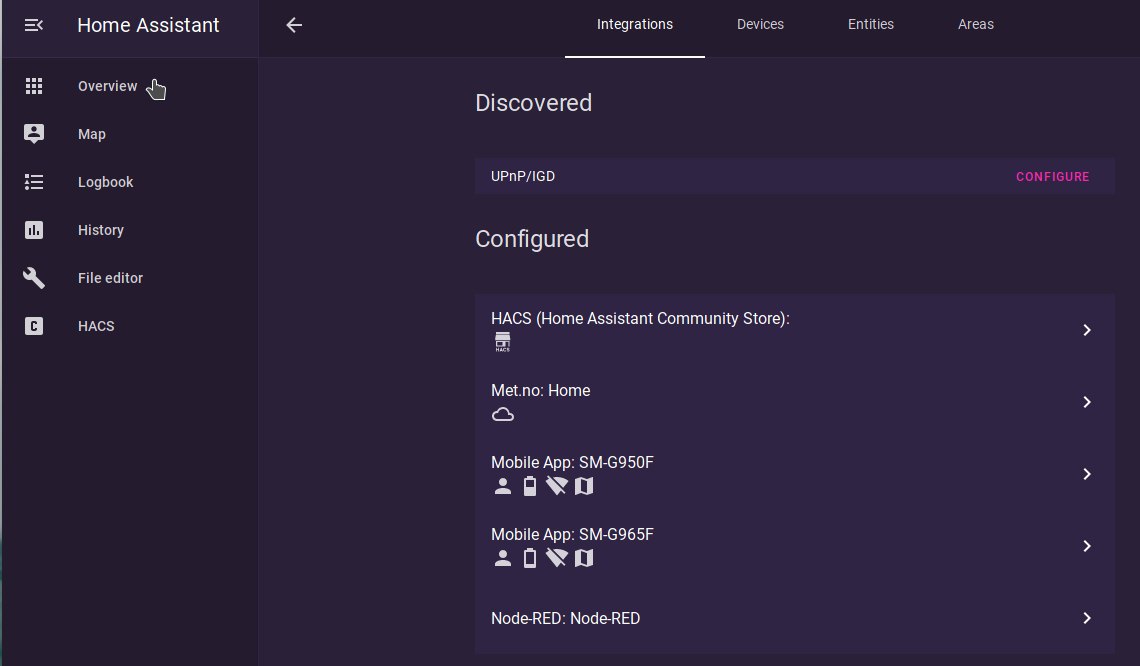Screen dimensions: 1140x666
Task: Click map icon under SM-G965F
Action: click(584, 558)
